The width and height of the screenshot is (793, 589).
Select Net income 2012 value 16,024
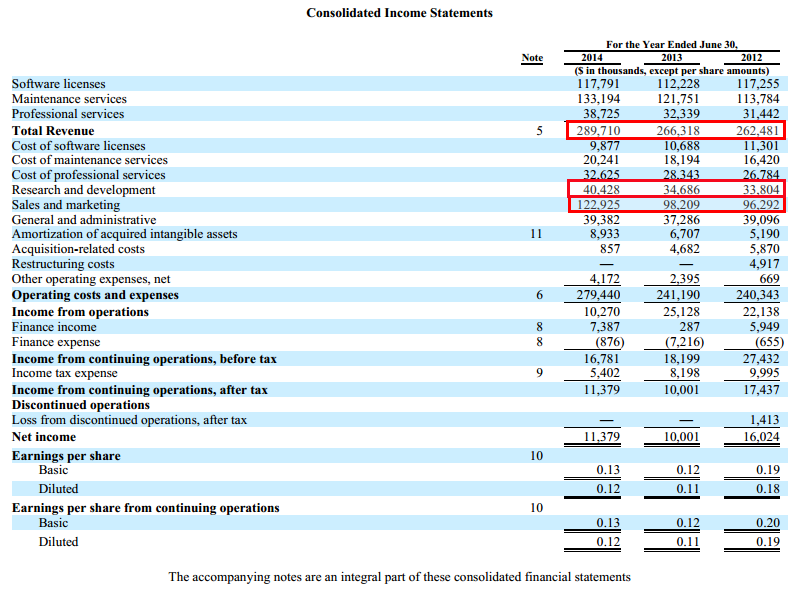pyautogui.click(x=761, y=437)
